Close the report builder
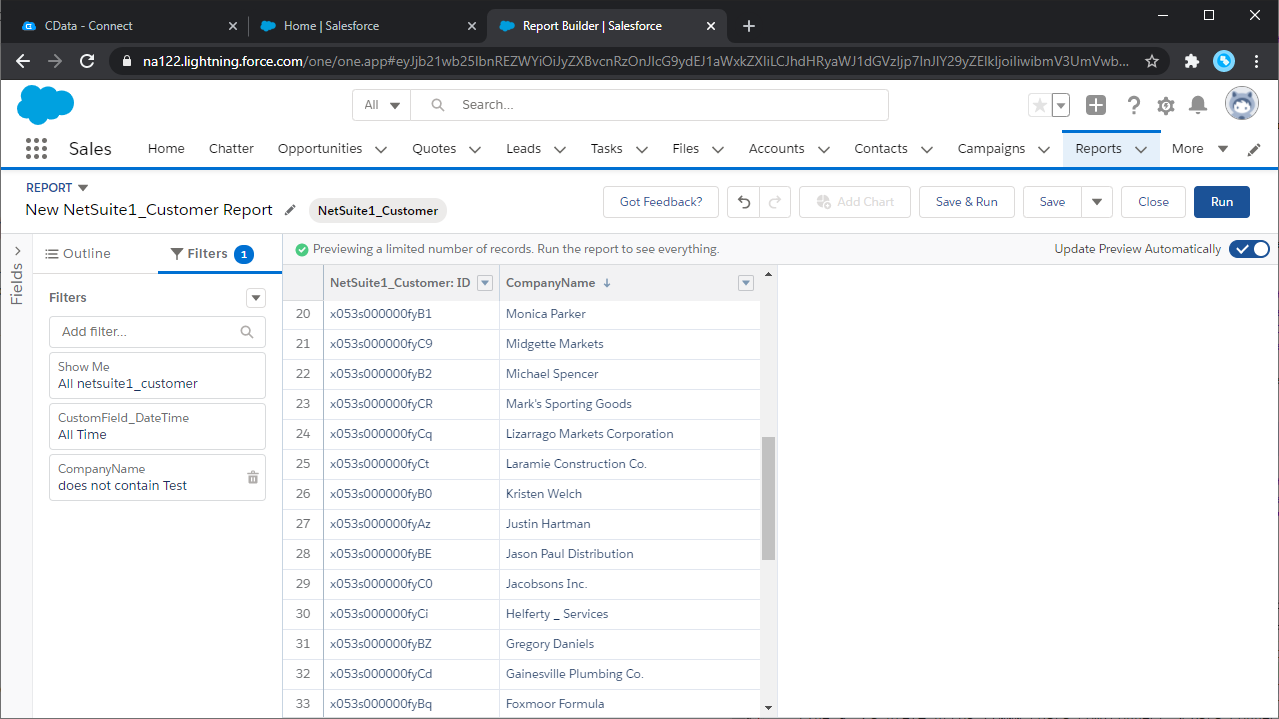The height and width of the screenshot is (719, 1279). tap(1153, 202)
